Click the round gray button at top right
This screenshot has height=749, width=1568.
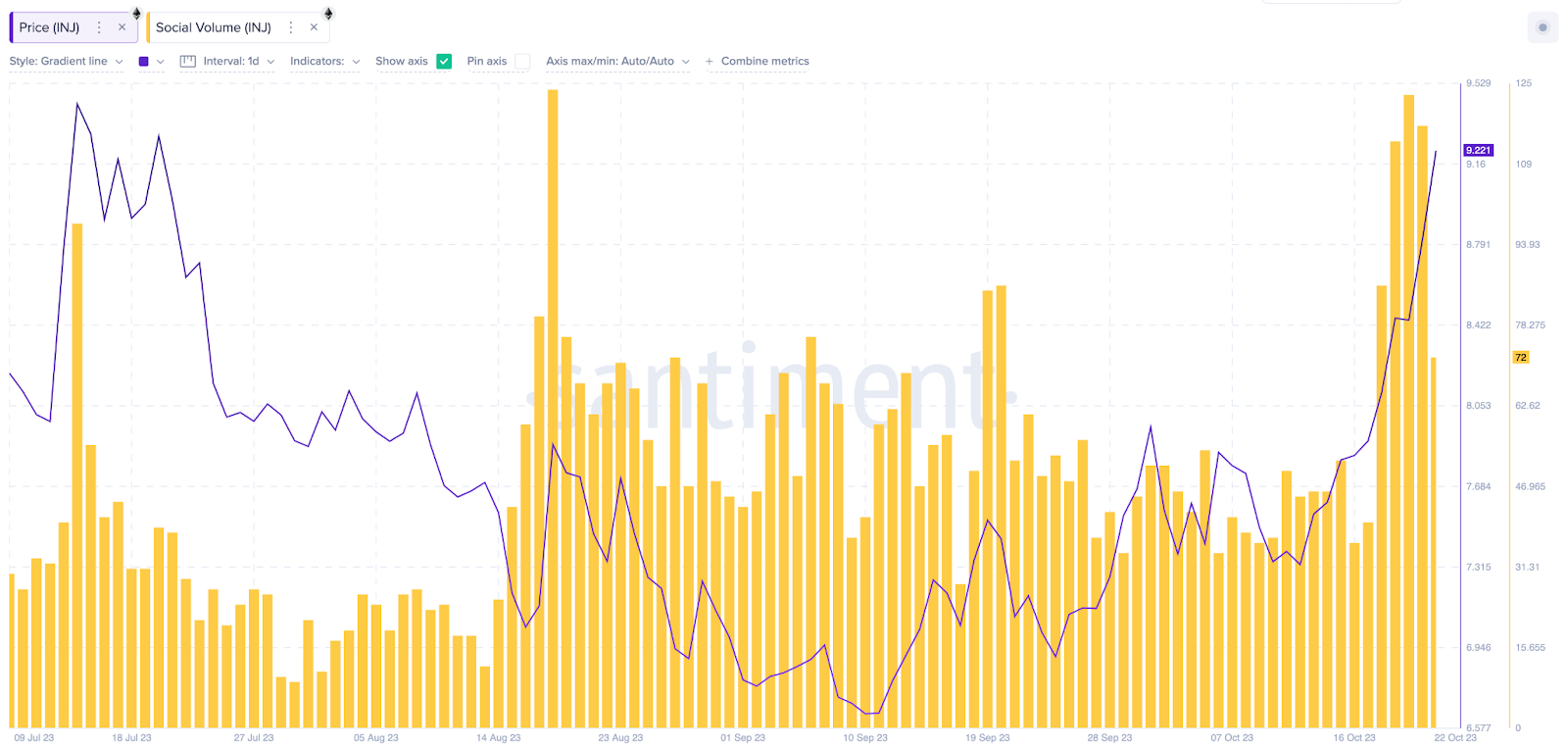[1543, 27]
